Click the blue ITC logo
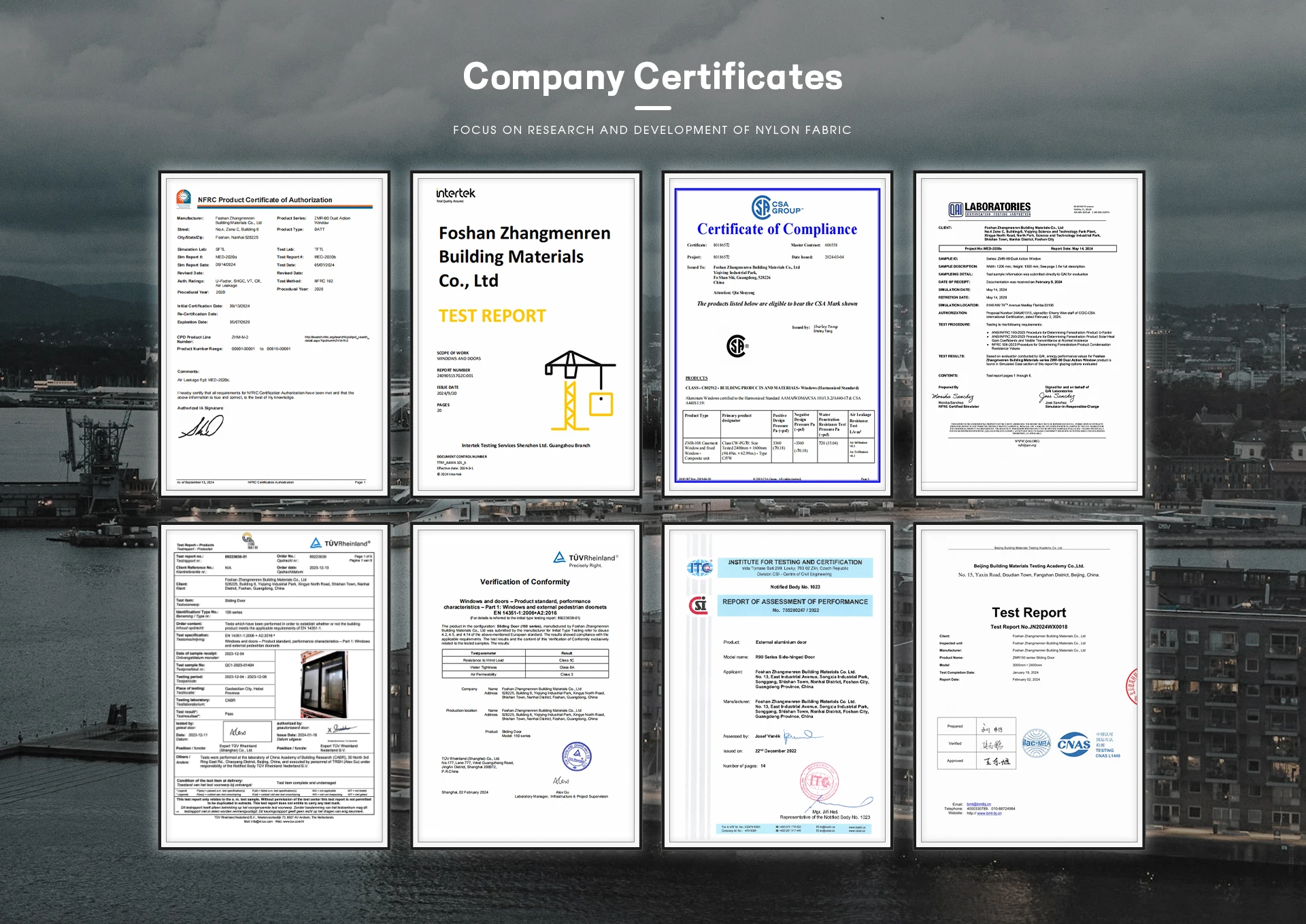1306x924 pixels. click(699, 568)
